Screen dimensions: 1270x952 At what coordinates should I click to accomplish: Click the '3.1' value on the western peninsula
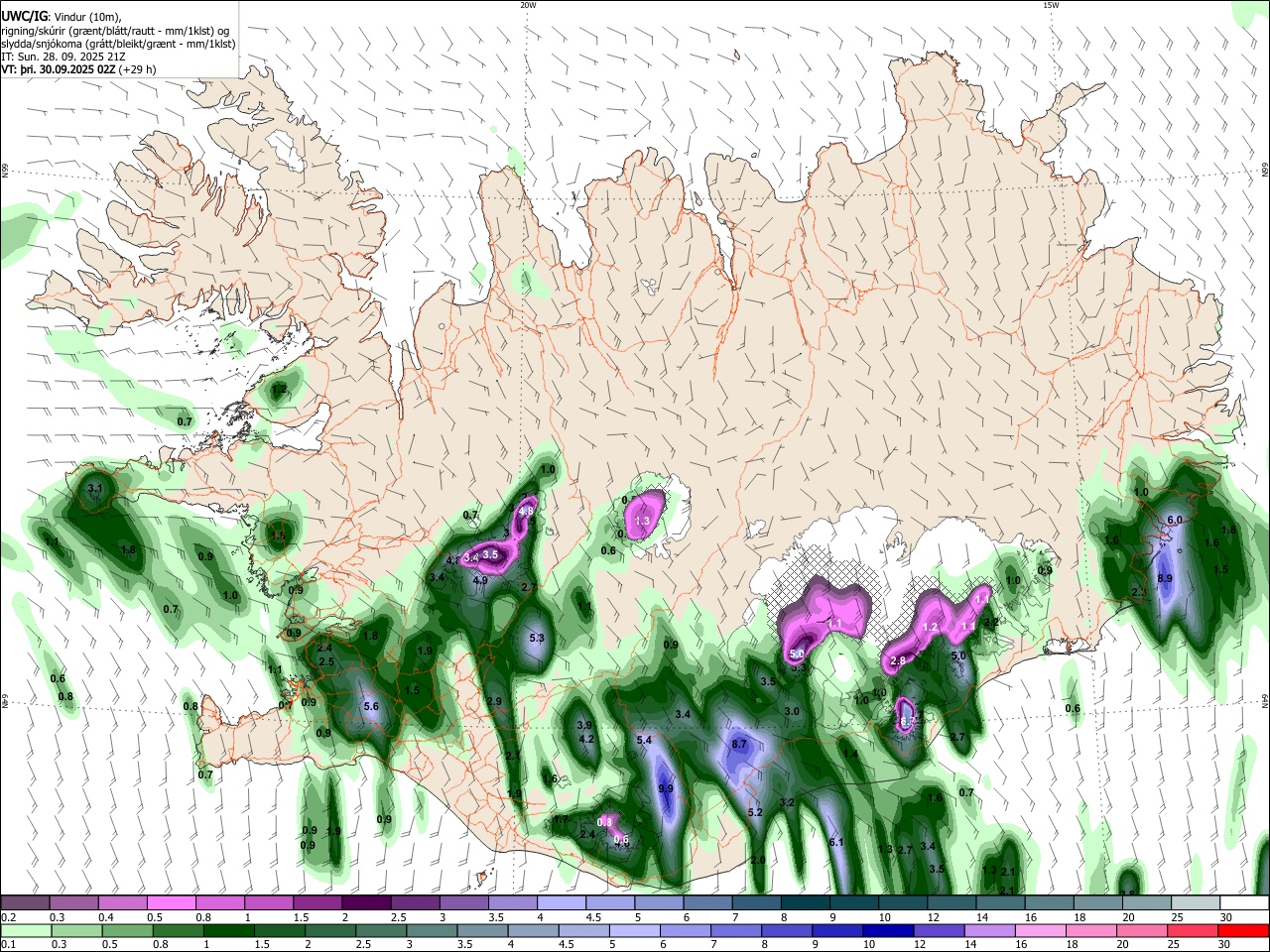click(x=95, y=489)
